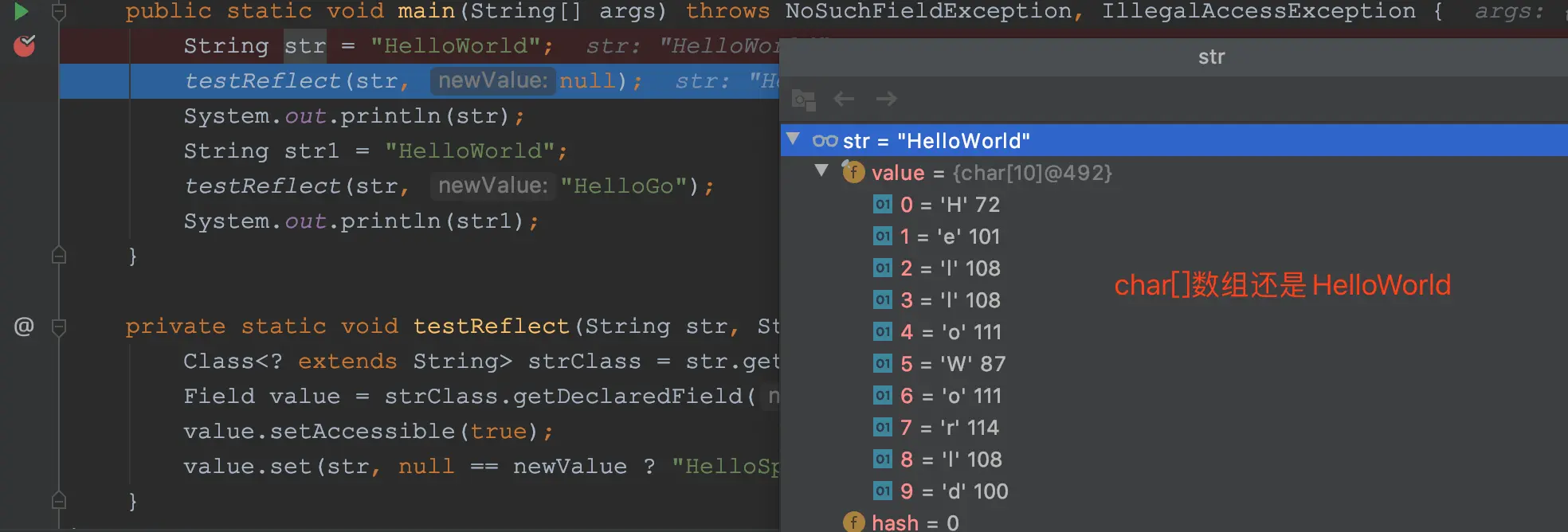Click the field icon beside value
Viewport: 1568px width, 532px height.
(x=853, y=171)
